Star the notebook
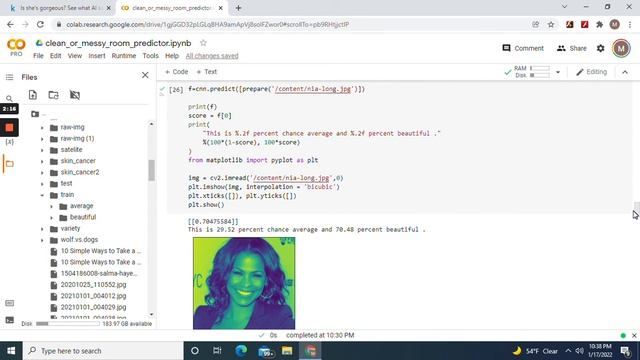This screenshot has height=360, width=640. [x=203, y=43]
